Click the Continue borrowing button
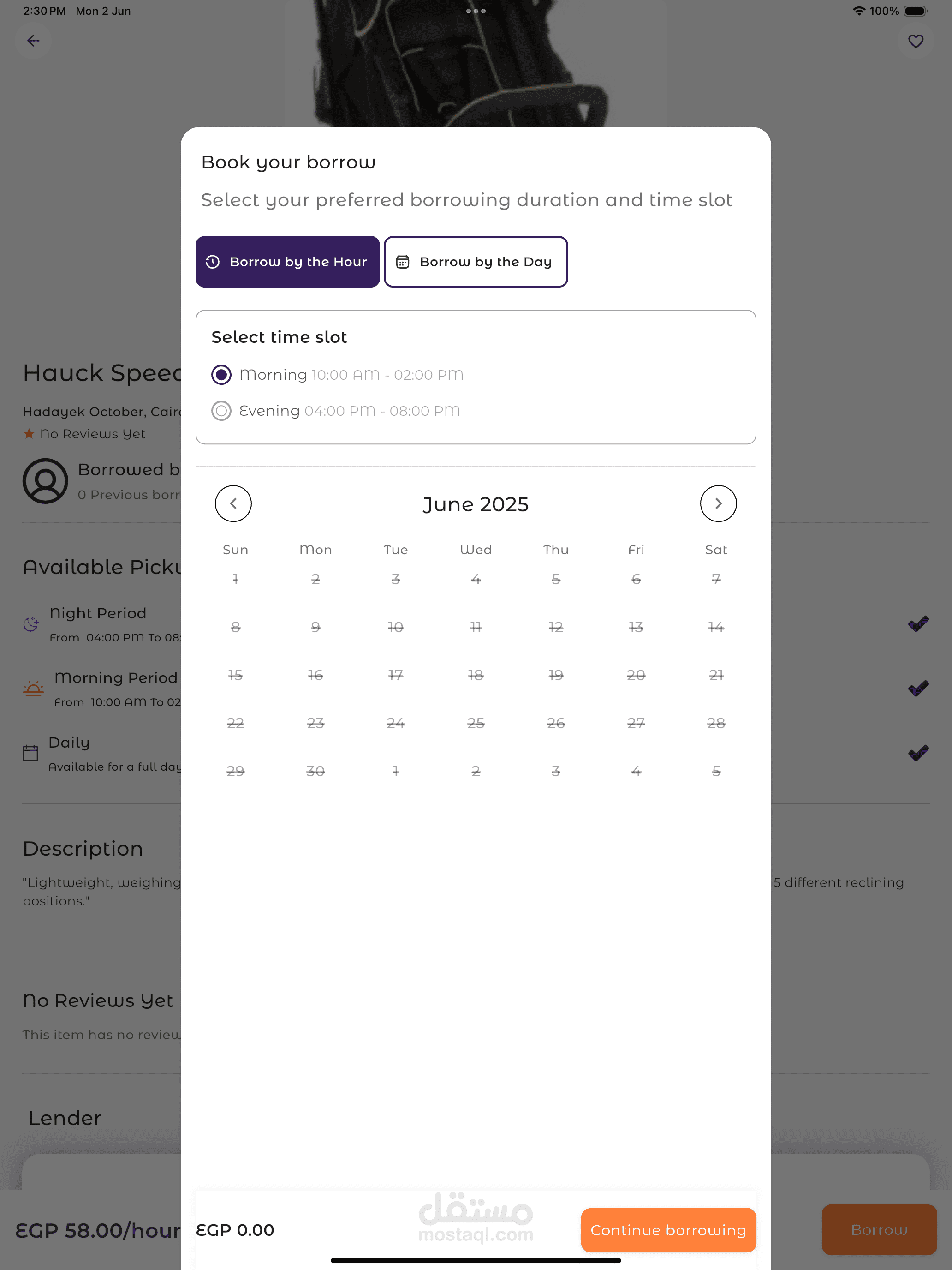 click(x=668, y=1230)
